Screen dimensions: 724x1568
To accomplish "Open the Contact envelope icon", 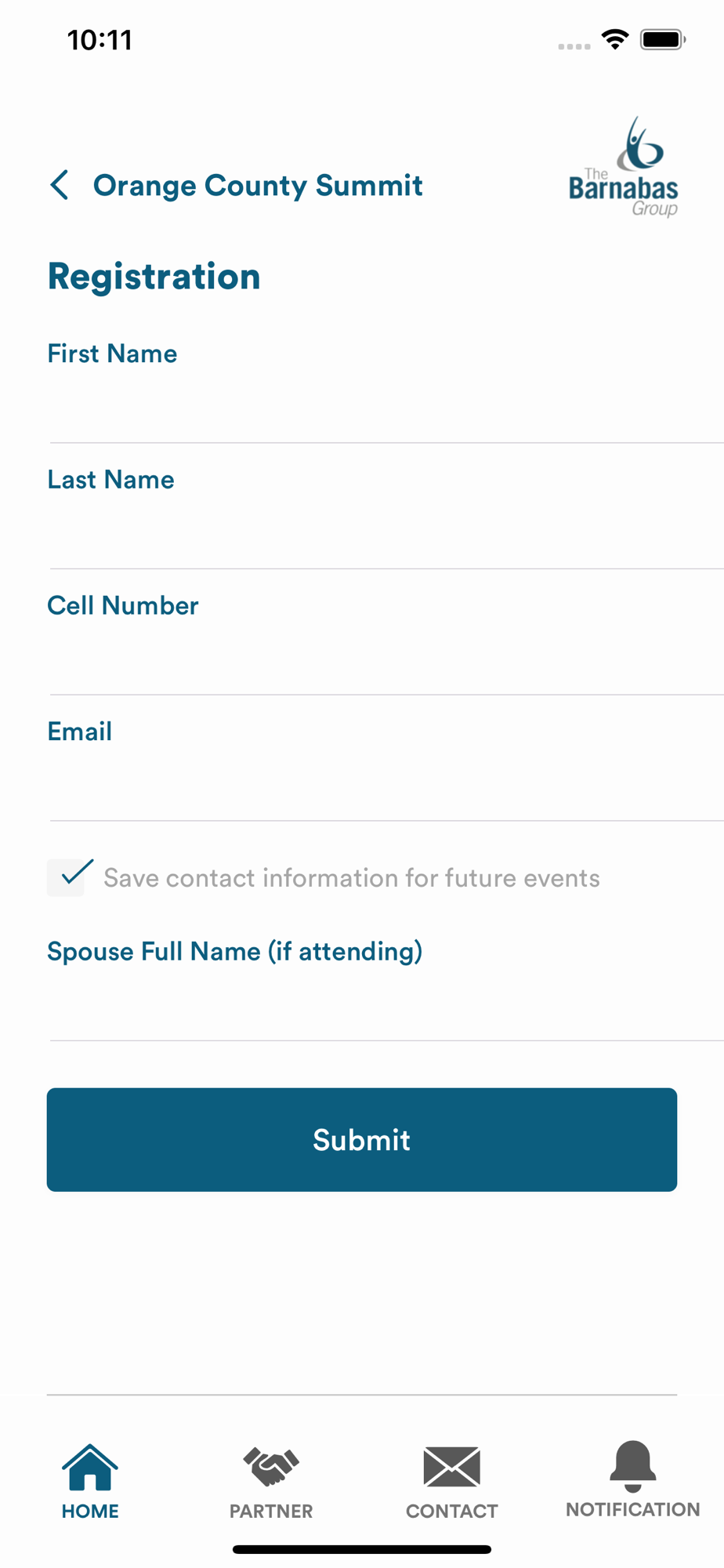I will [452, 1467].
